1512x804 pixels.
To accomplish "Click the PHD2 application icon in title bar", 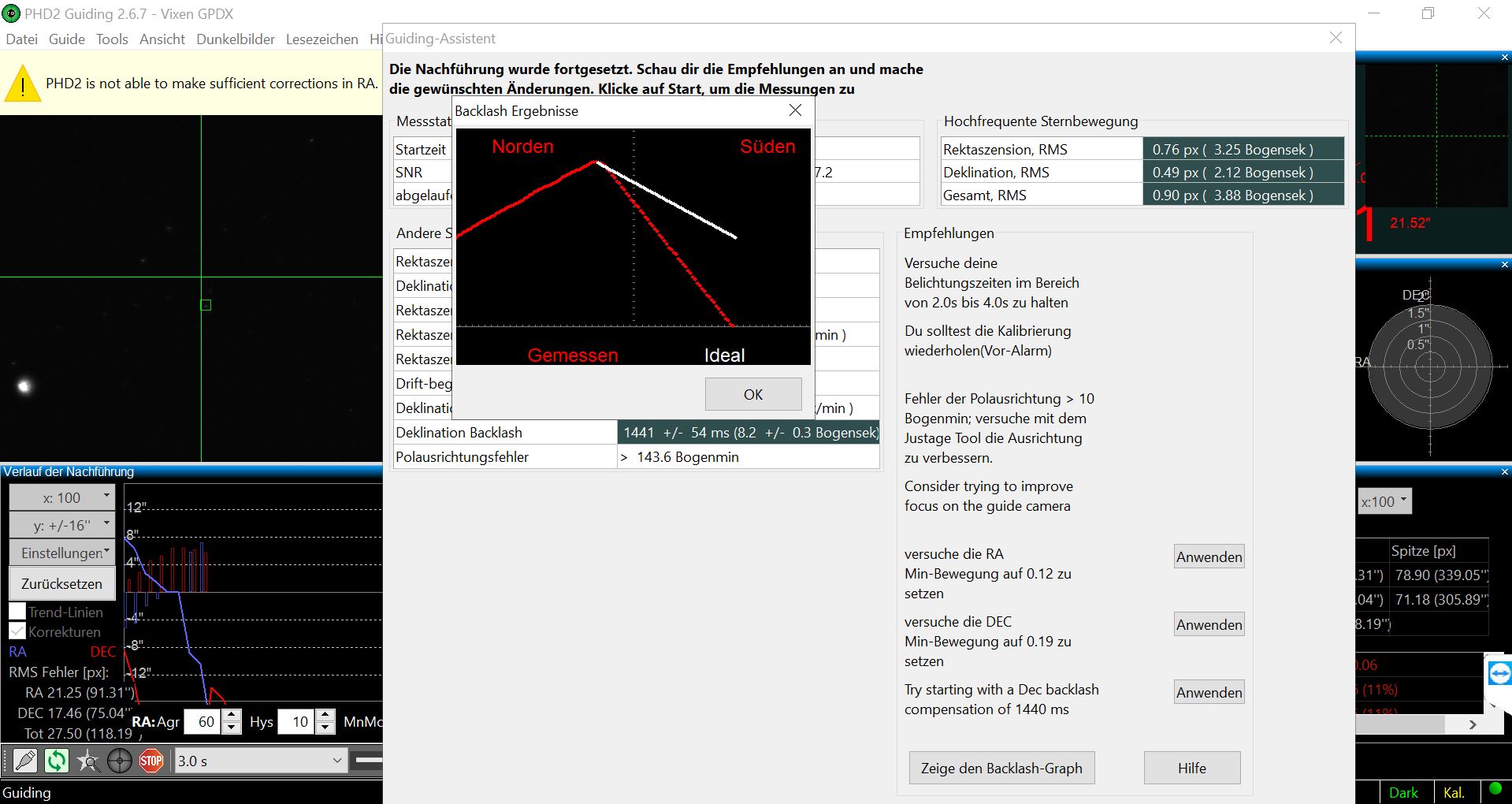I will (x=11, y=13).
